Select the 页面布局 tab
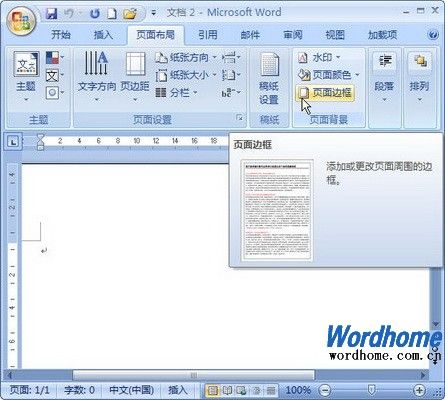This screenshot has height=400, width=445. [x=155, y=34]
